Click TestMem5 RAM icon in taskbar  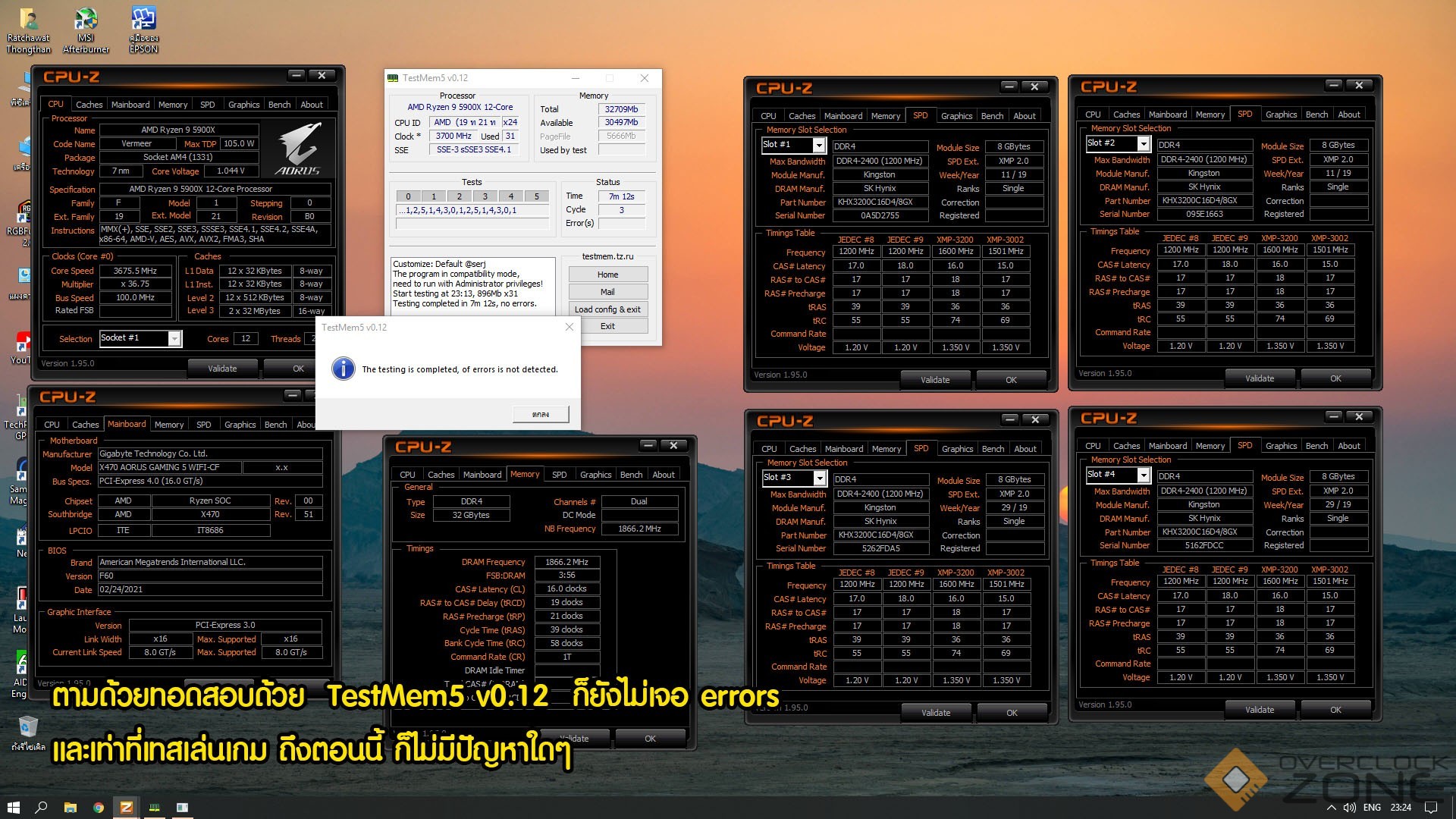[155, 808]
